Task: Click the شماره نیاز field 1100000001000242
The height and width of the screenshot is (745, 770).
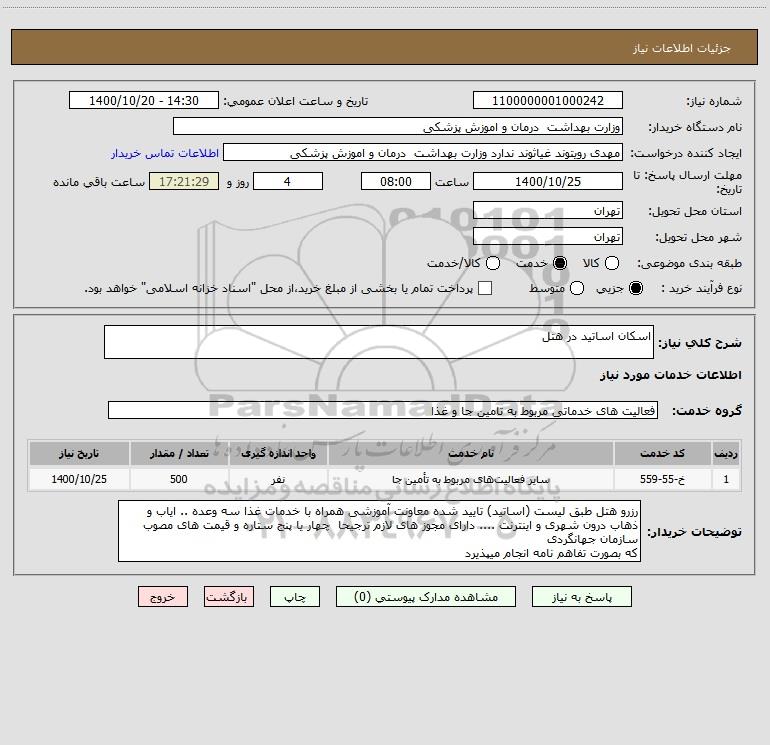Action: tap(548, 100)
